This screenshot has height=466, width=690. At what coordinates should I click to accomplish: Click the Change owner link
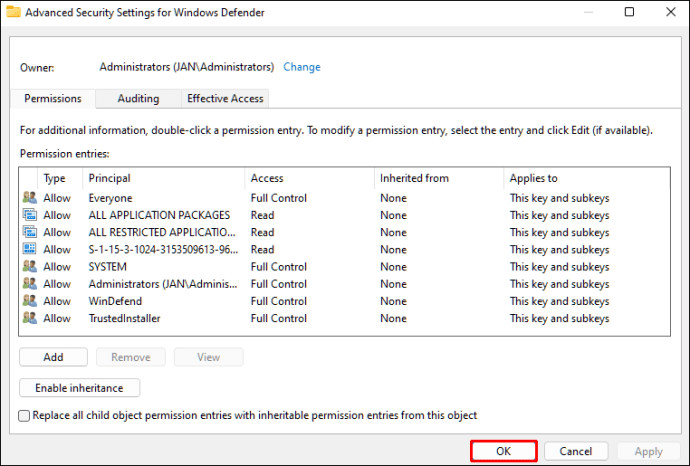(x=302, y=67)
